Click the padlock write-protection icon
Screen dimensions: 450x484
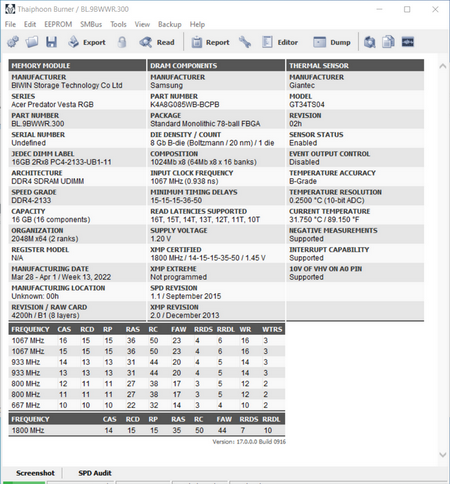(122, 42)
